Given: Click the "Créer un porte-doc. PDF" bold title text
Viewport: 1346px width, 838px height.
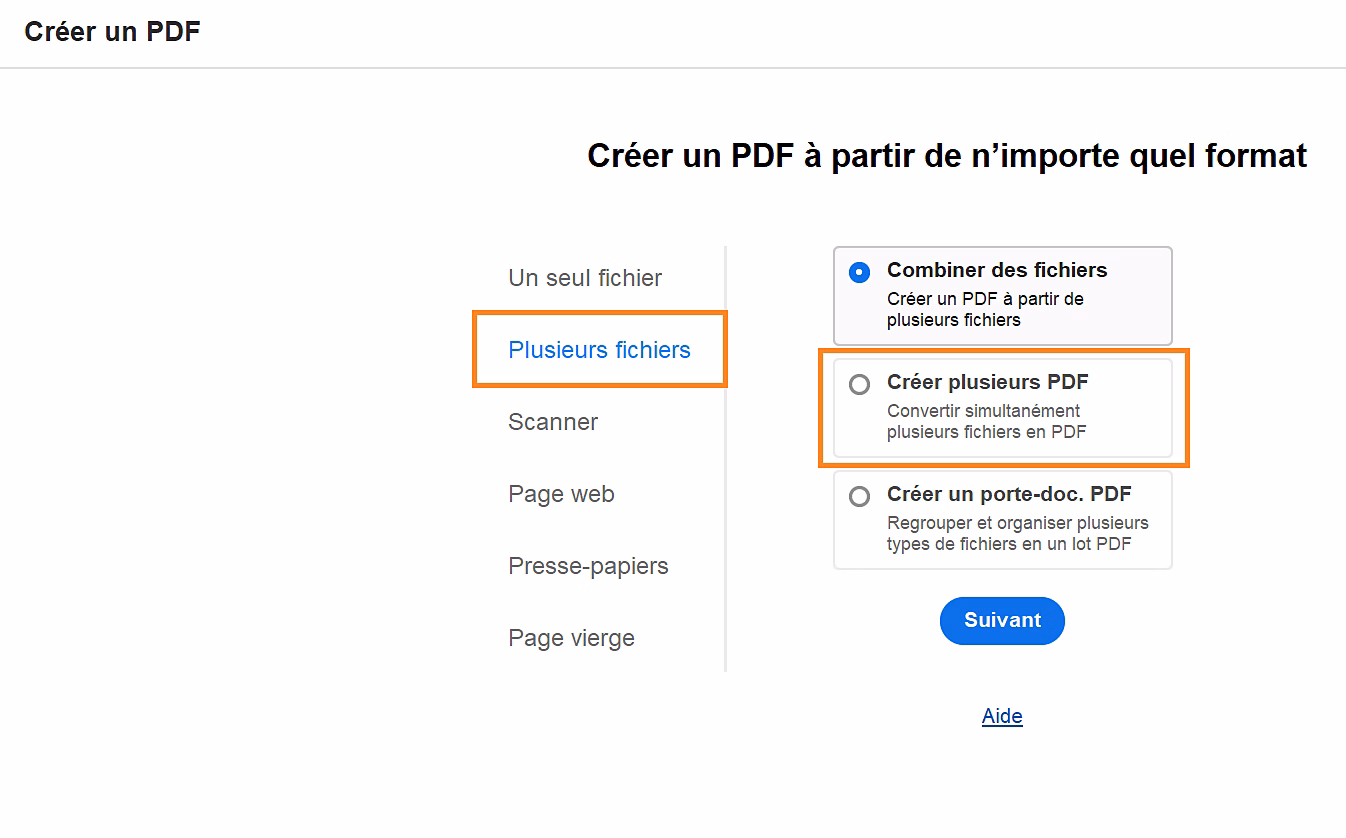Looking at the screenshot, I should pyautogui.click(x=1009, y=494).
